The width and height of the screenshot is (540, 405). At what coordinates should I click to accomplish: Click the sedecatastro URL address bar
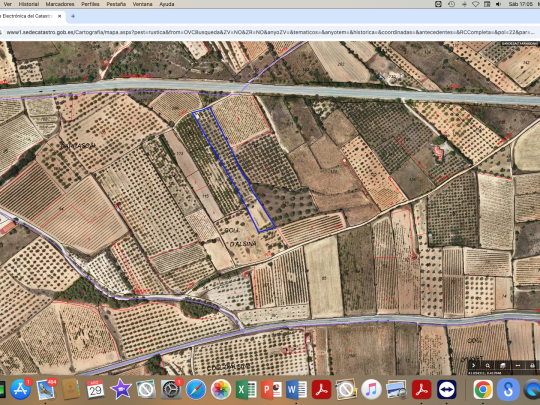click(270, 32)
